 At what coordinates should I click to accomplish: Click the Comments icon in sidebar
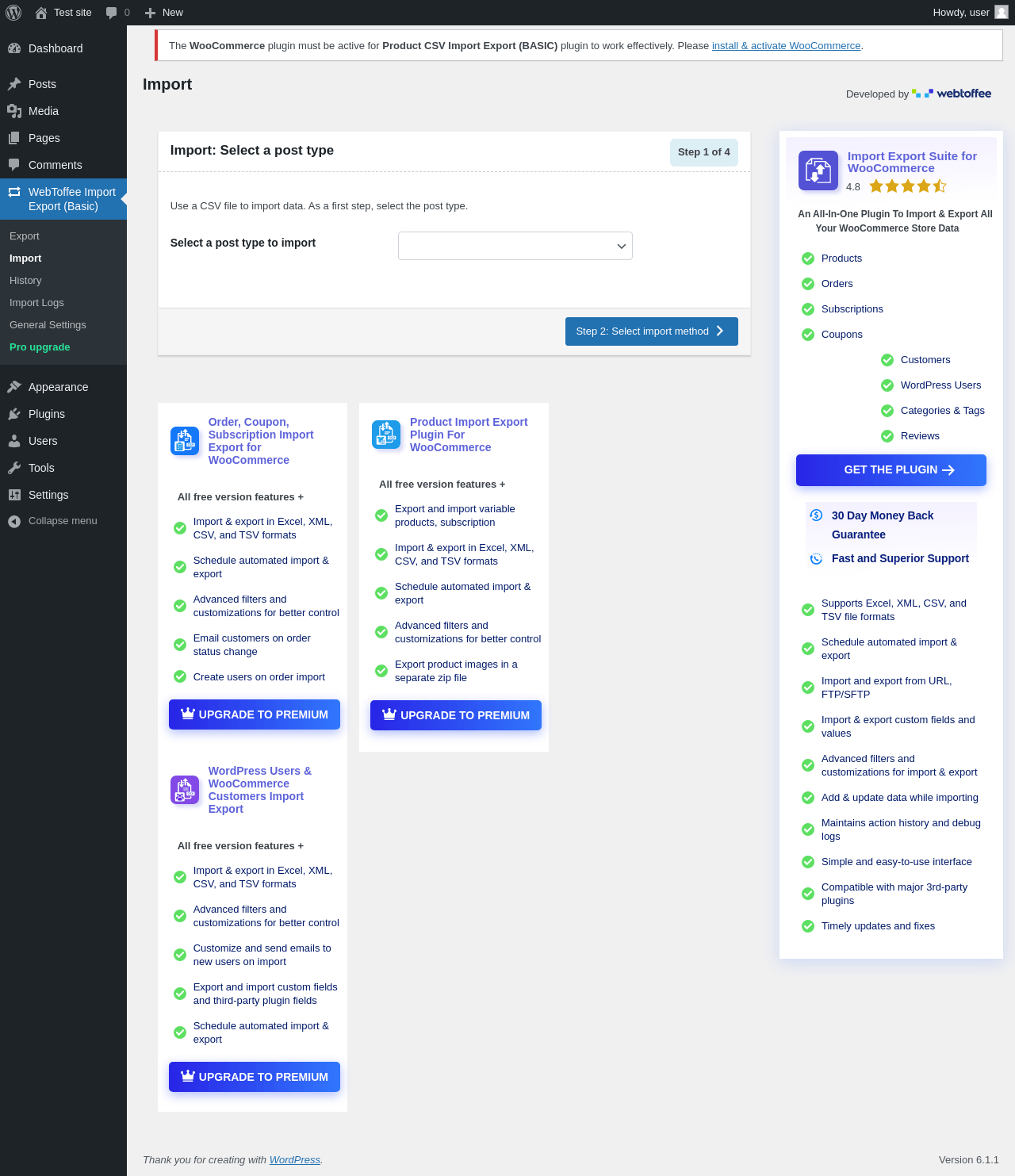click(14, 165)
